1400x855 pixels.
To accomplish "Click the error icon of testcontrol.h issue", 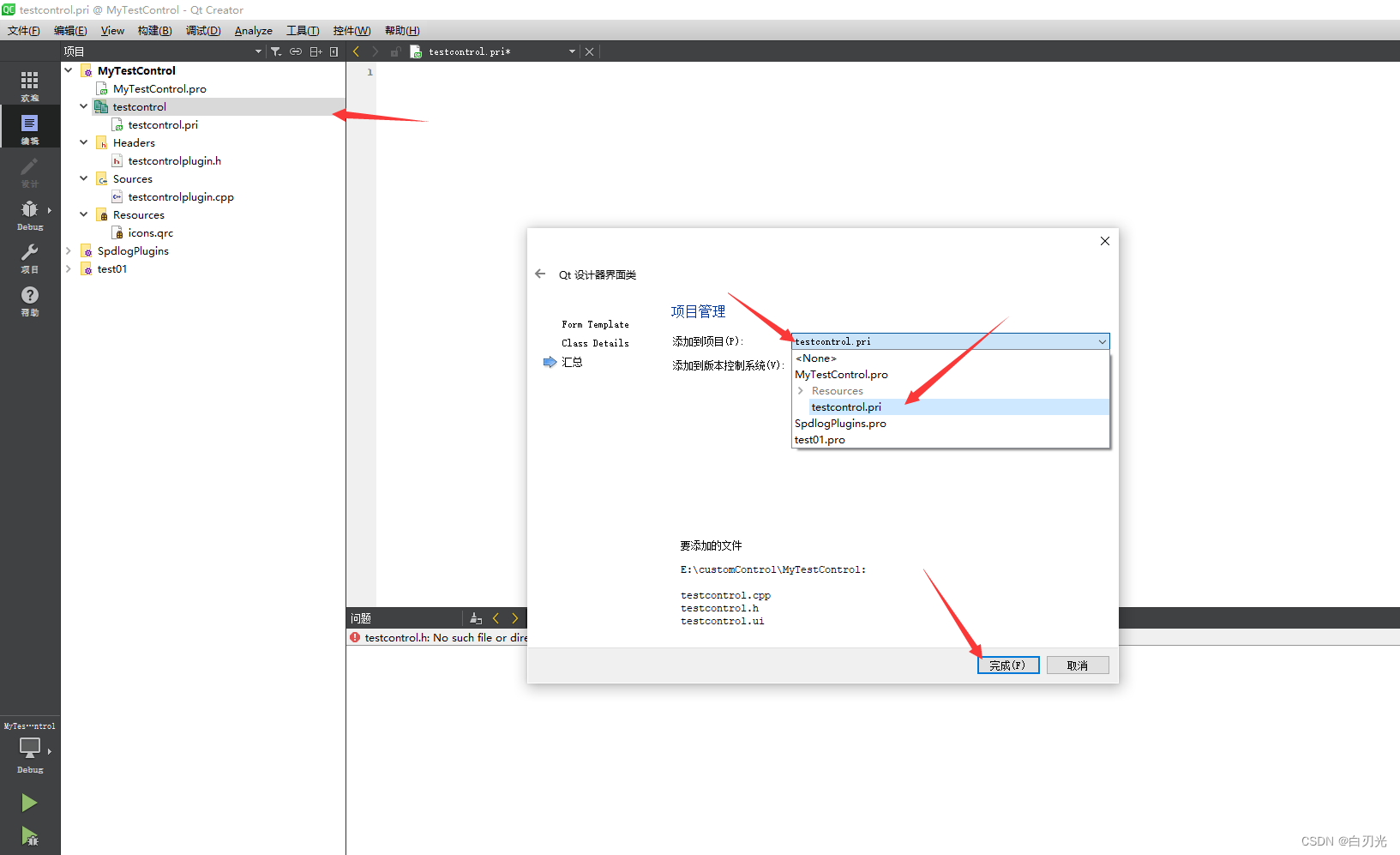I will tap(355, 637).
